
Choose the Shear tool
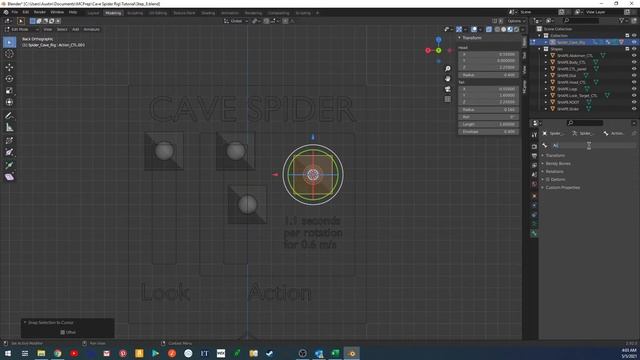coord(9,177)
